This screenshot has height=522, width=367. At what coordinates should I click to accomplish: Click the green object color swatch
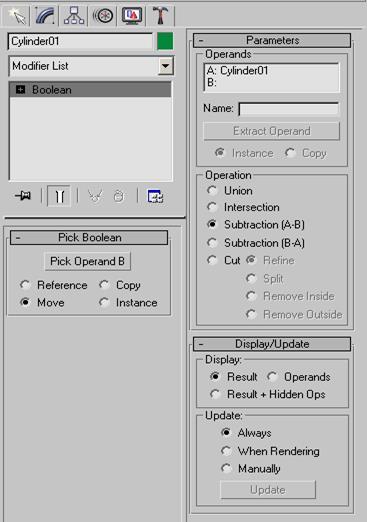[165, 41]
